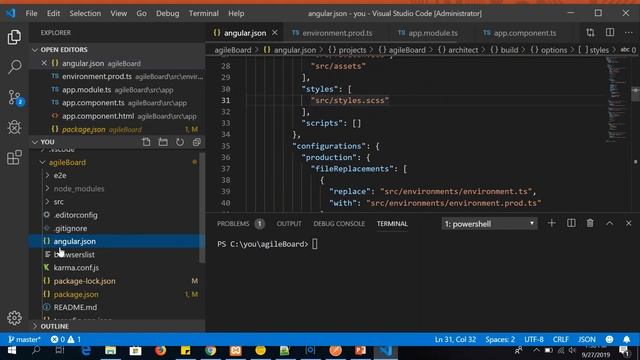The height and width of the screenshot is (360, 640).
Task: Close the angular.json editor tab
Action: point(275,33)
